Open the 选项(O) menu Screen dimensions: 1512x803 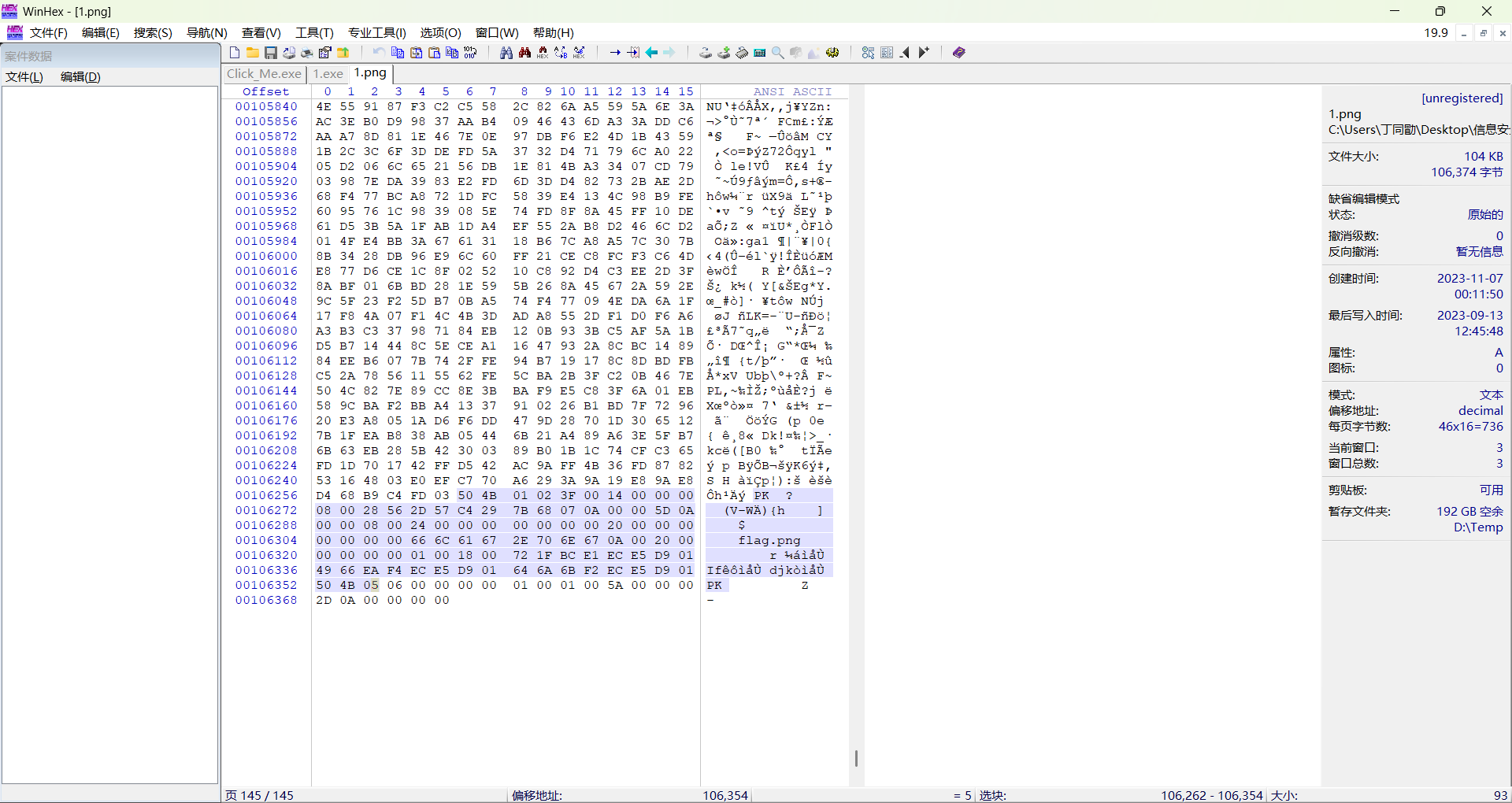[x=440, y=33]
